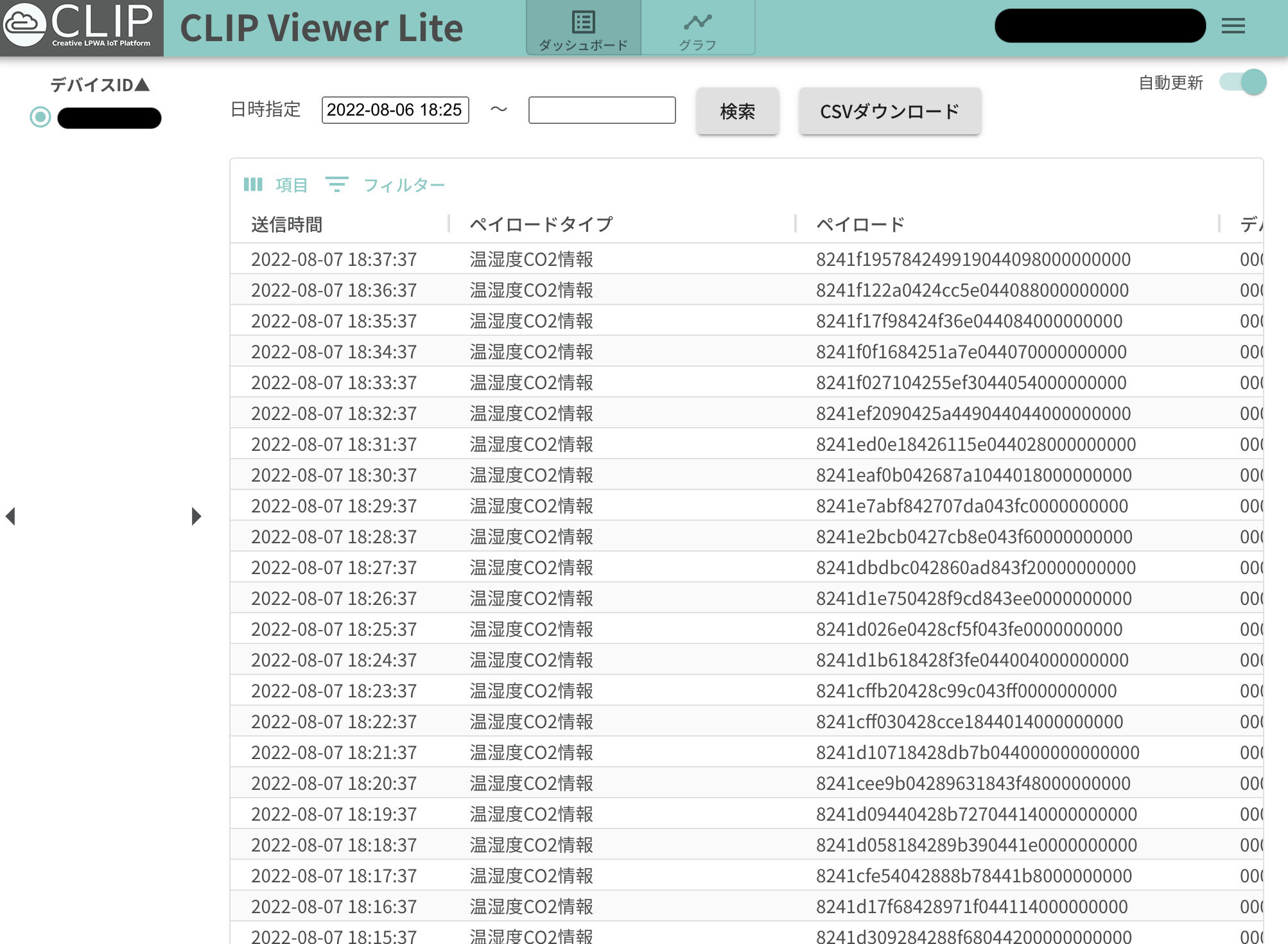
Task: Click the right arrow in sidebar
Action: [196, 516]
